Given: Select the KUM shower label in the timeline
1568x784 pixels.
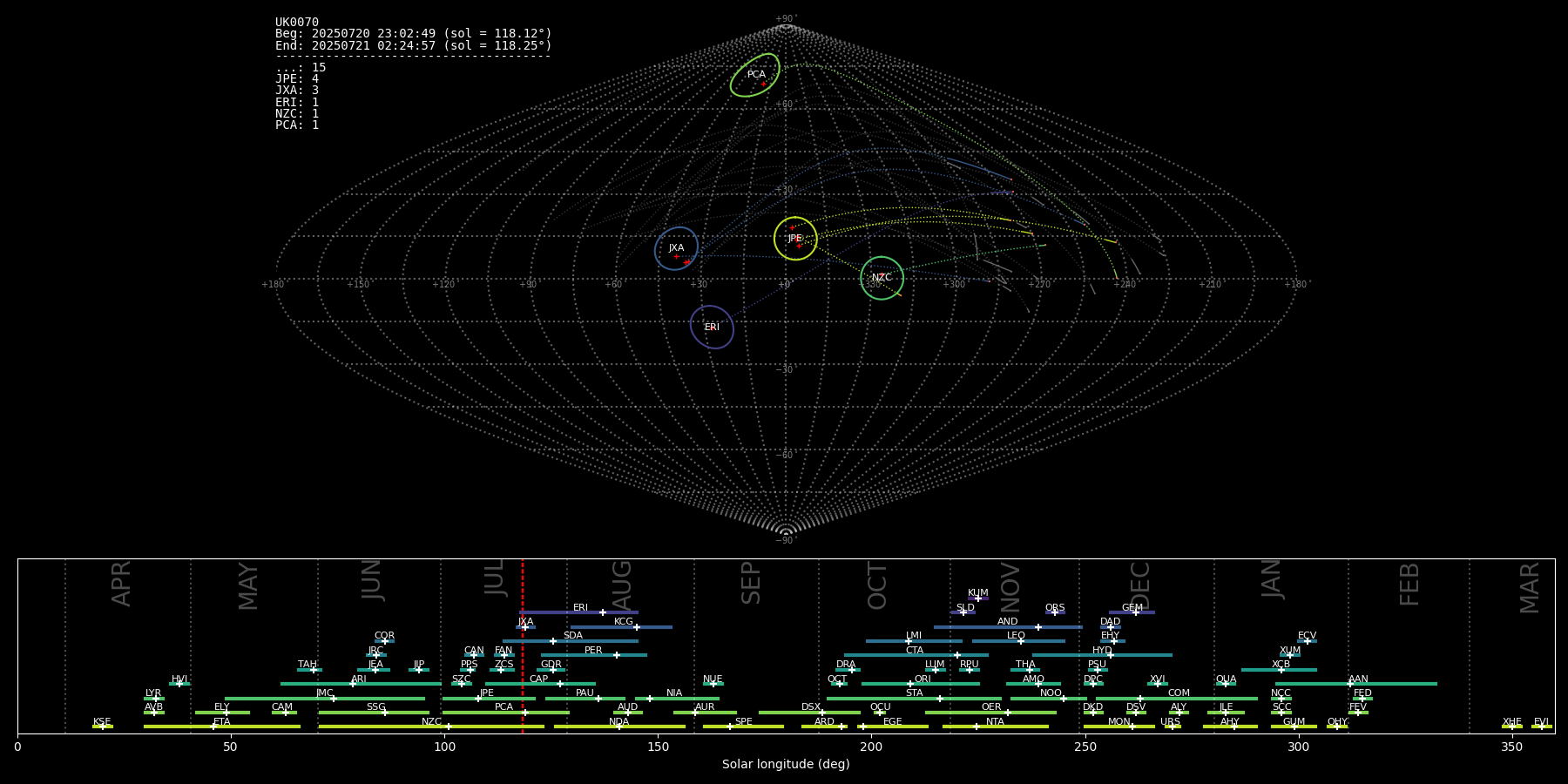Looking at the screenshot, I should 978,593.
